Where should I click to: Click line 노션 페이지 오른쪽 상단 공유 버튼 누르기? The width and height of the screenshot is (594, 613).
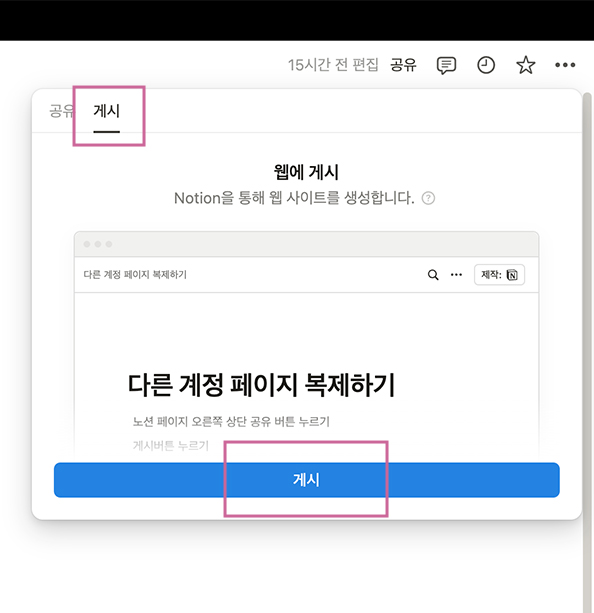click(x=231, y=421)
